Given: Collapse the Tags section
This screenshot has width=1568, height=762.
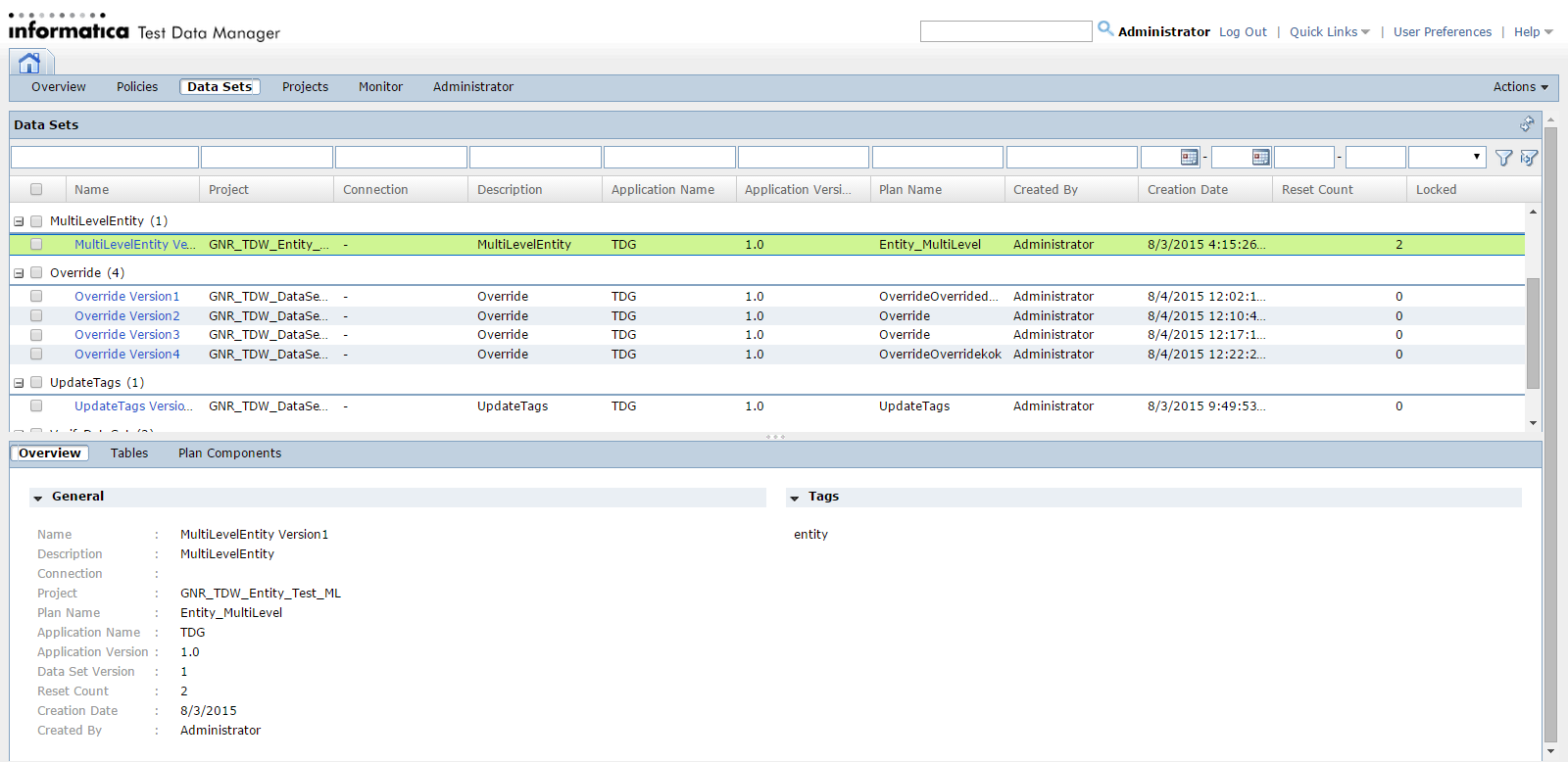Looking at the screenshot, I should pyautogui.click(x=795, y=498).
